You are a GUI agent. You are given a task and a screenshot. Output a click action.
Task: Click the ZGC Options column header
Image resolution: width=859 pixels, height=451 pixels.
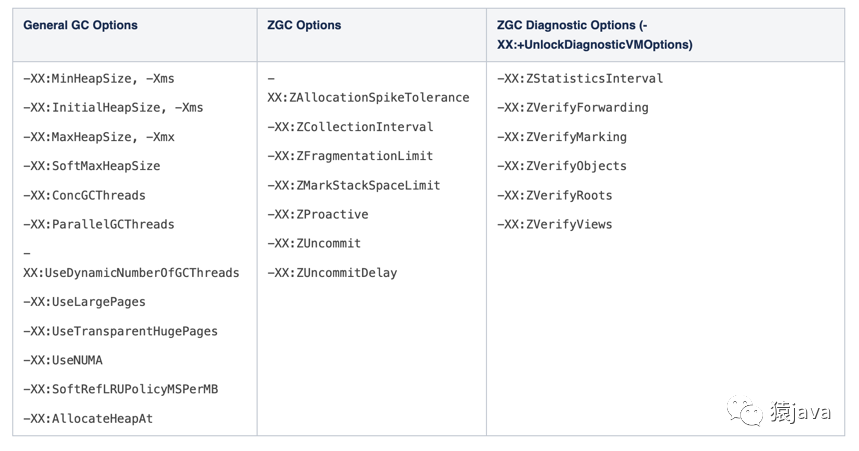tap(304, 25)
